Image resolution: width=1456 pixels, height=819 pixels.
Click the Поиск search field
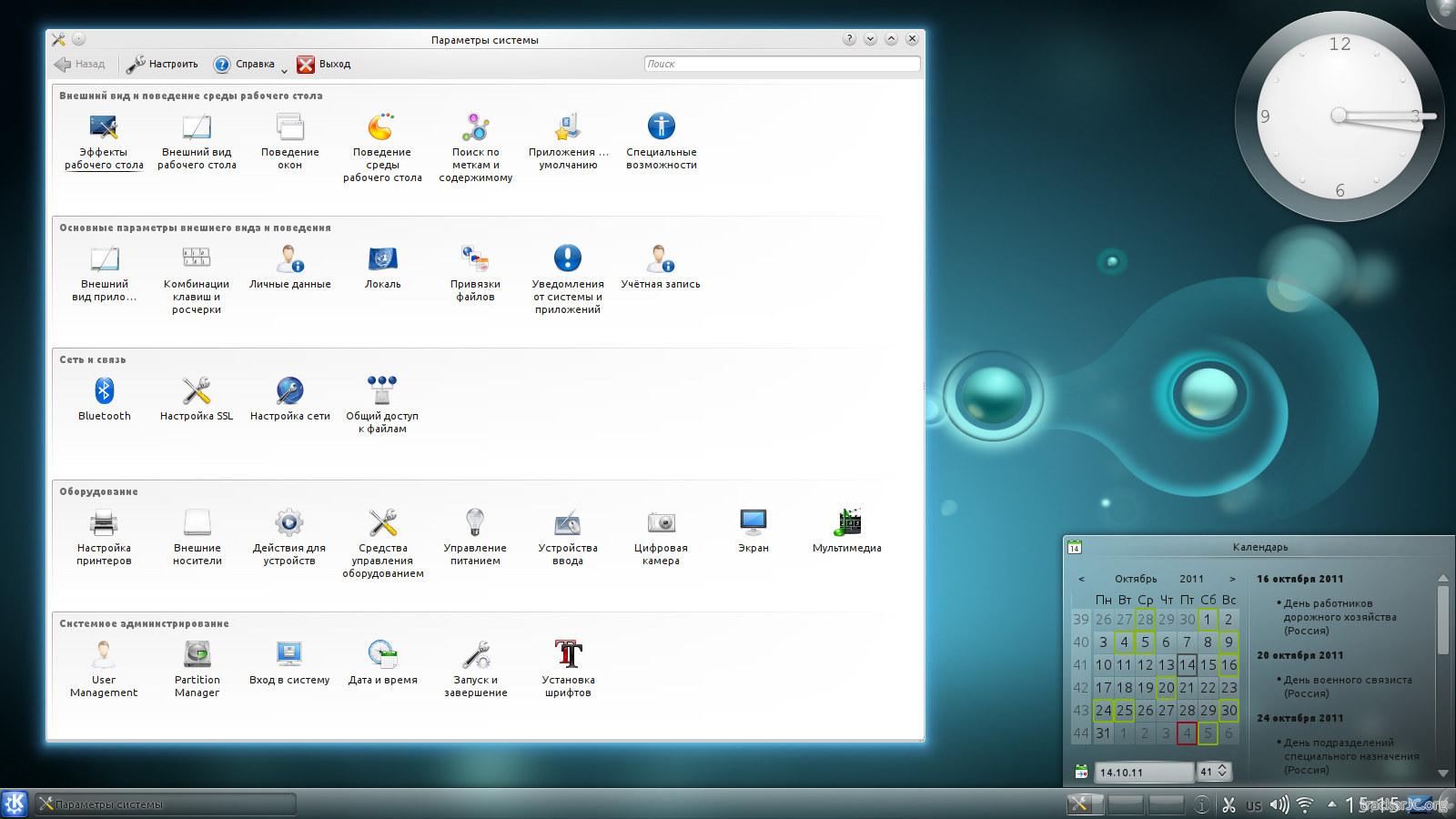click(x=781, y=64)
